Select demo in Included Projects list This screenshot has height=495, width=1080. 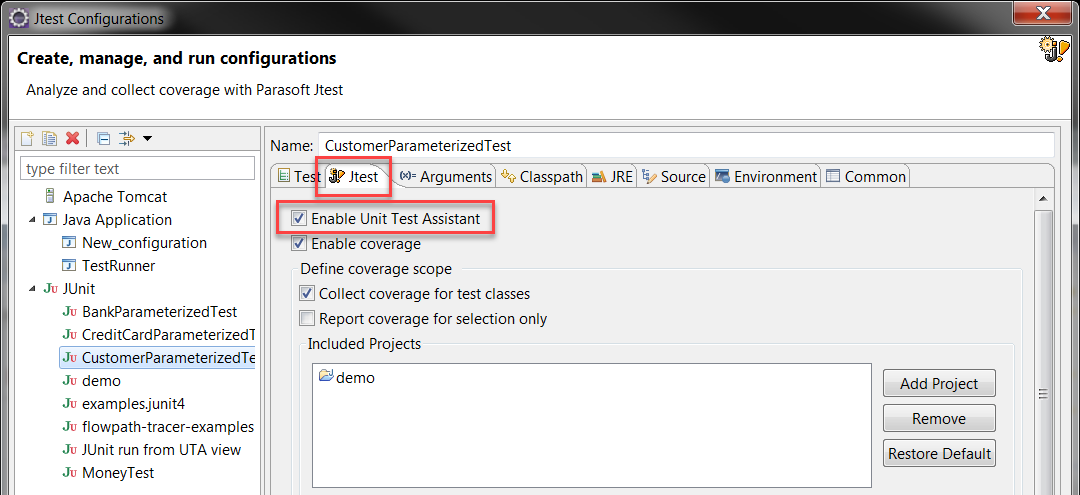click(355, 377)
